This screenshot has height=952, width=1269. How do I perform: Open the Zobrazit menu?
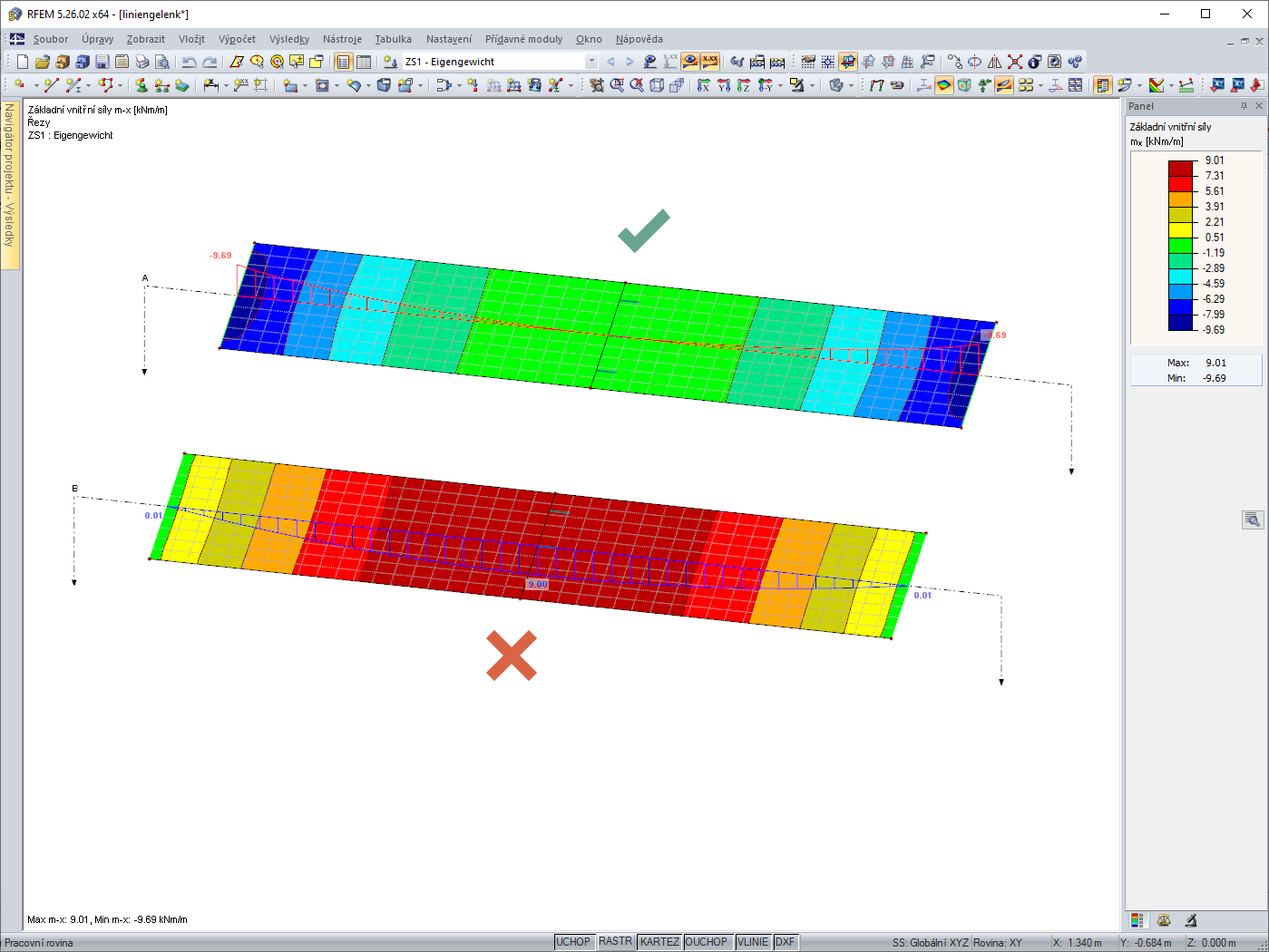click(x=146, y=39)
